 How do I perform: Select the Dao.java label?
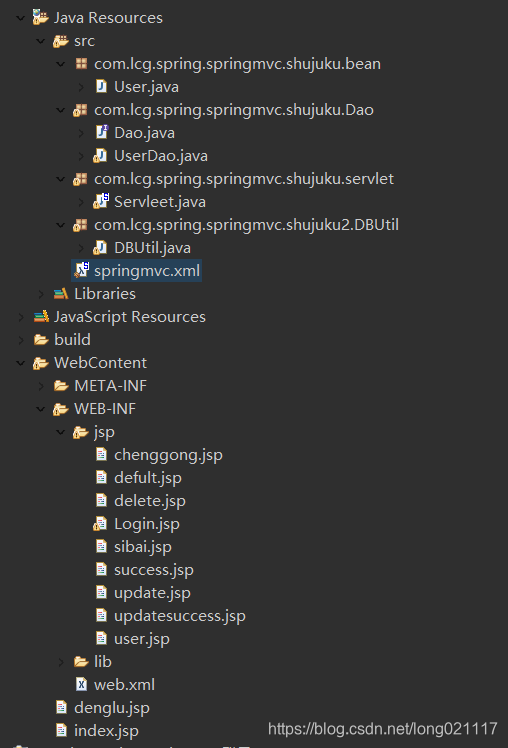point(144,133)
